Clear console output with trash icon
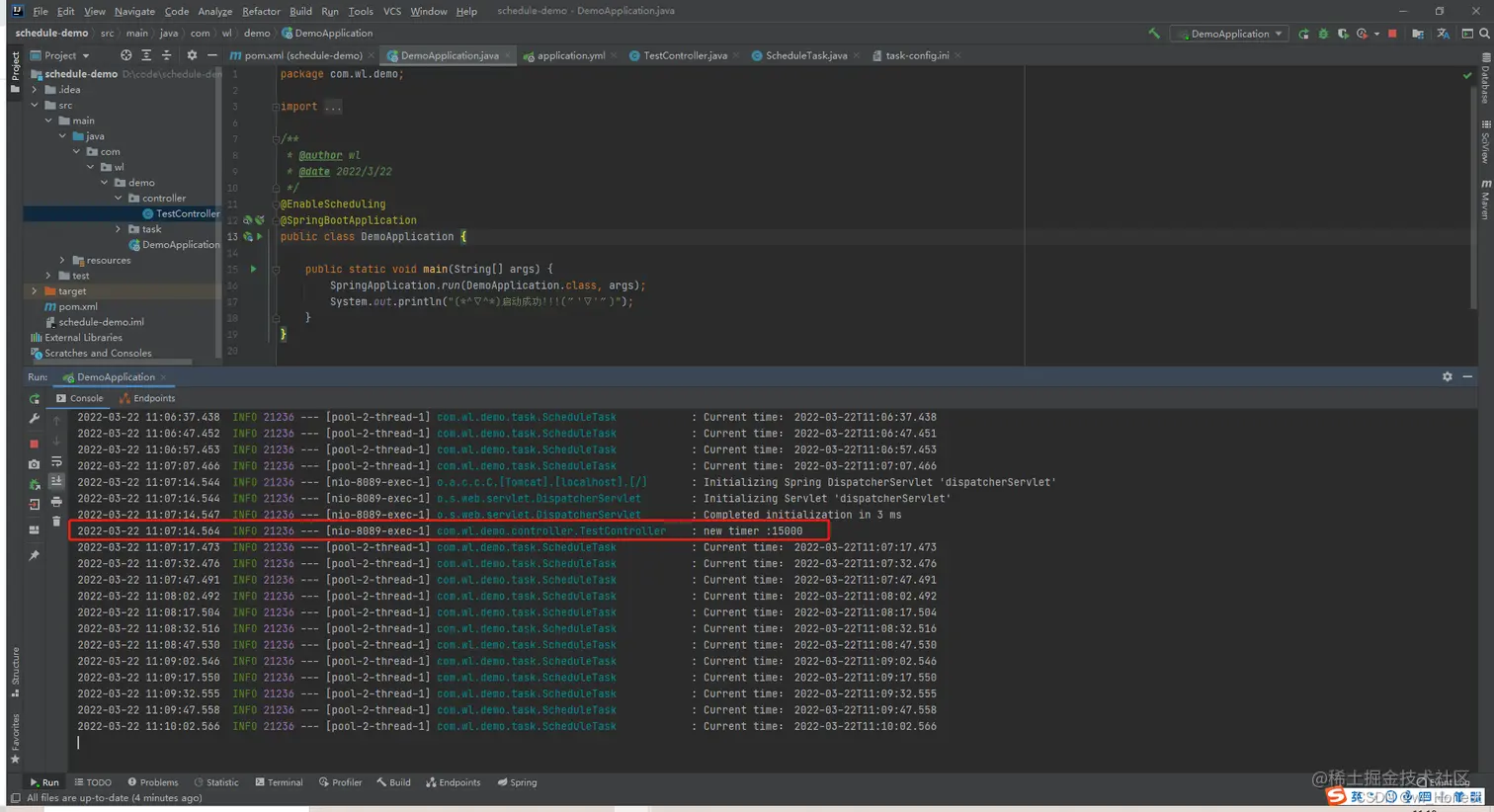1494x812 pixels. (56, 522)
